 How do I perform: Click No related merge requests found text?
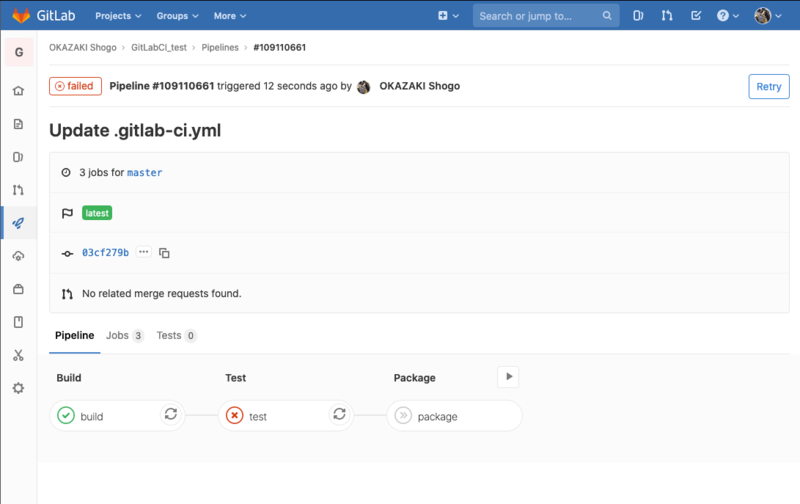(x=162, y=294)
